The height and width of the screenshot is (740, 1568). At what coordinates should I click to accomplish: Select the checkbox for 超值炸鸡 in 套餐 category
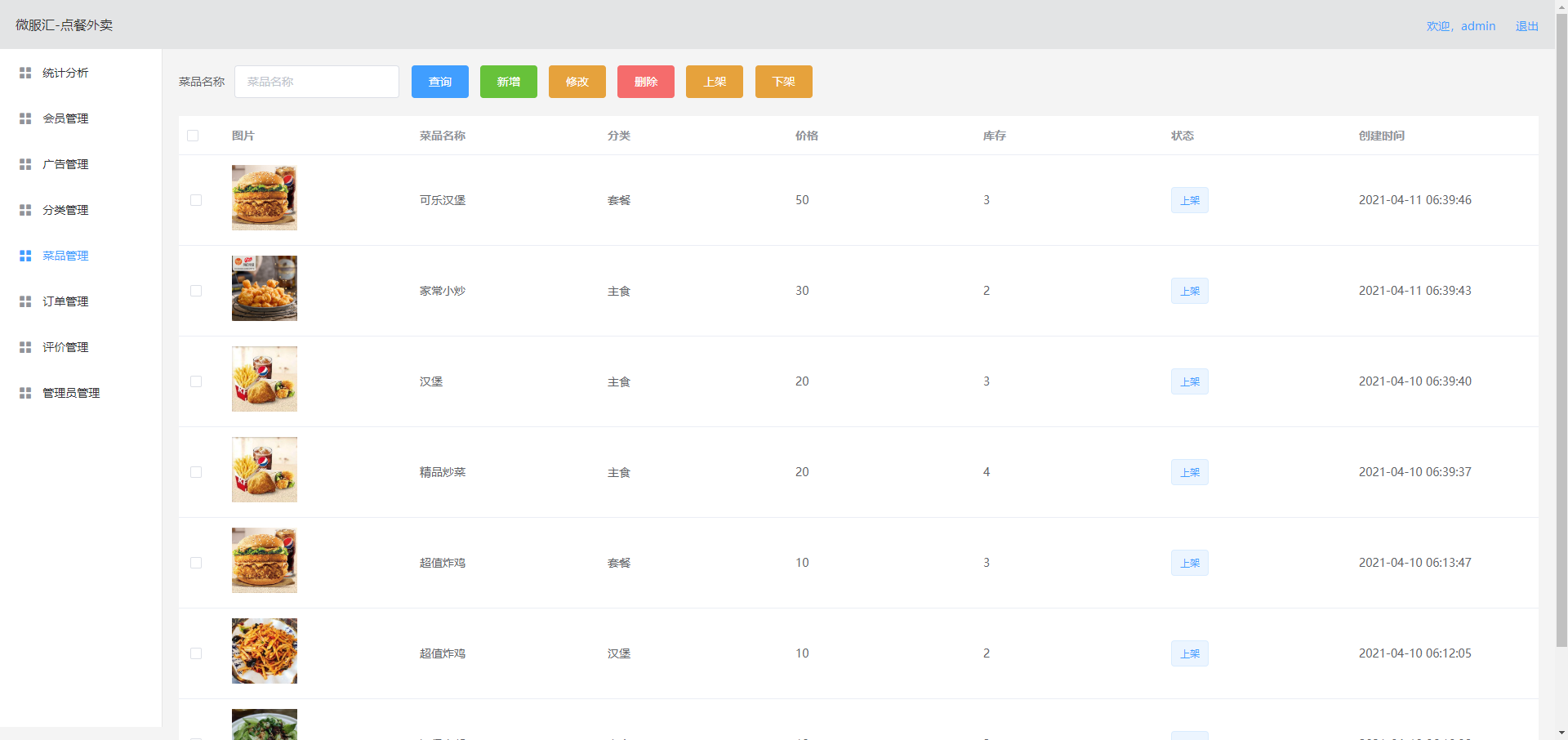click(196, 563)
